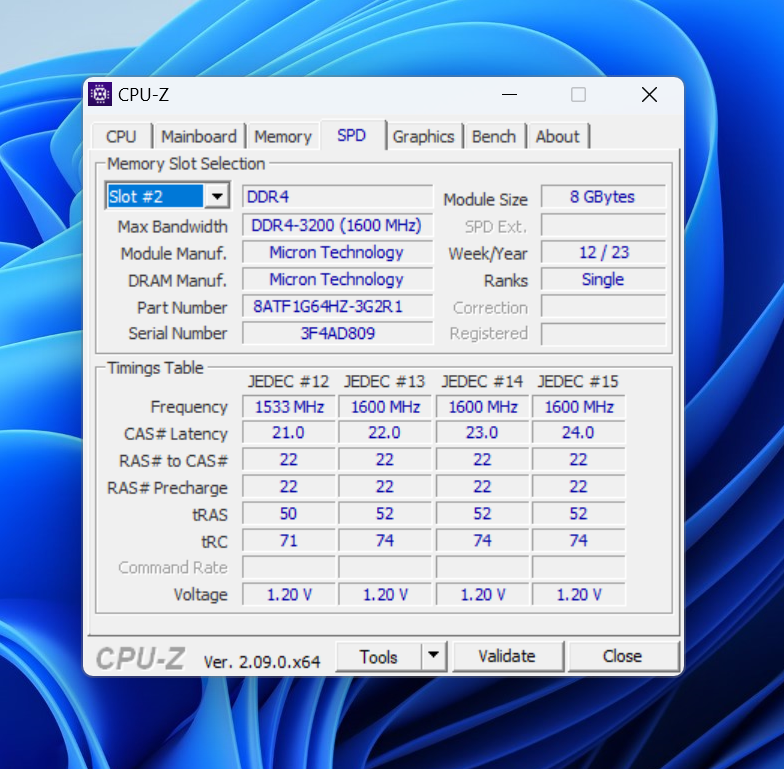
Task: Switch to the Graphics tab
Action: coord(424,136)
